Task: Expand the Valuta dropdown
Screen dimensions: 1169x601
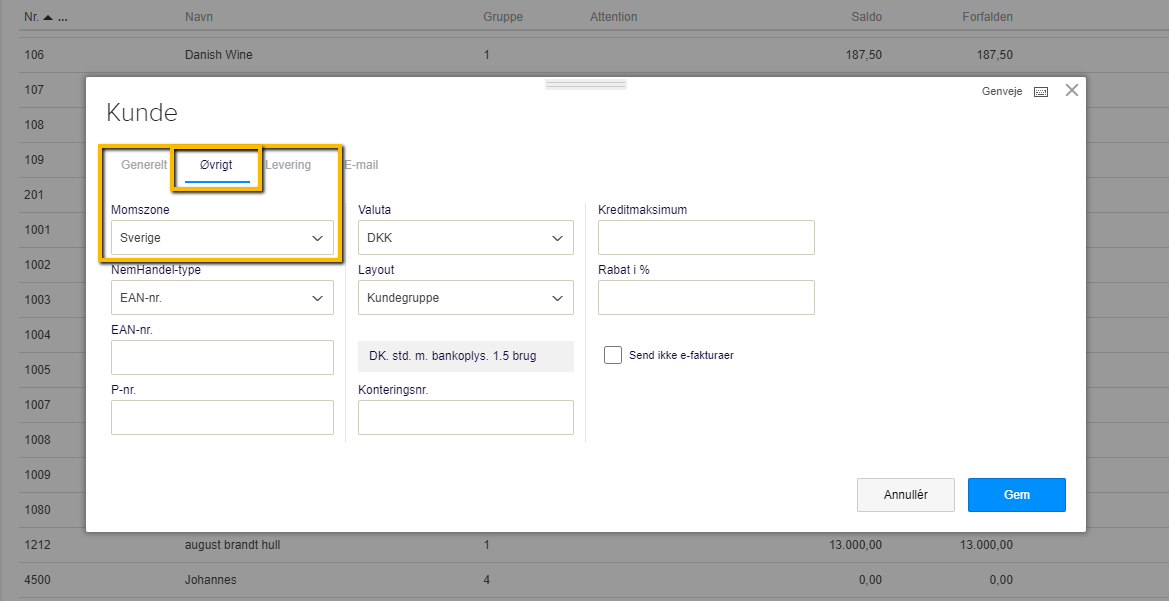Action: pyautogui.click(x=465, y=238)
